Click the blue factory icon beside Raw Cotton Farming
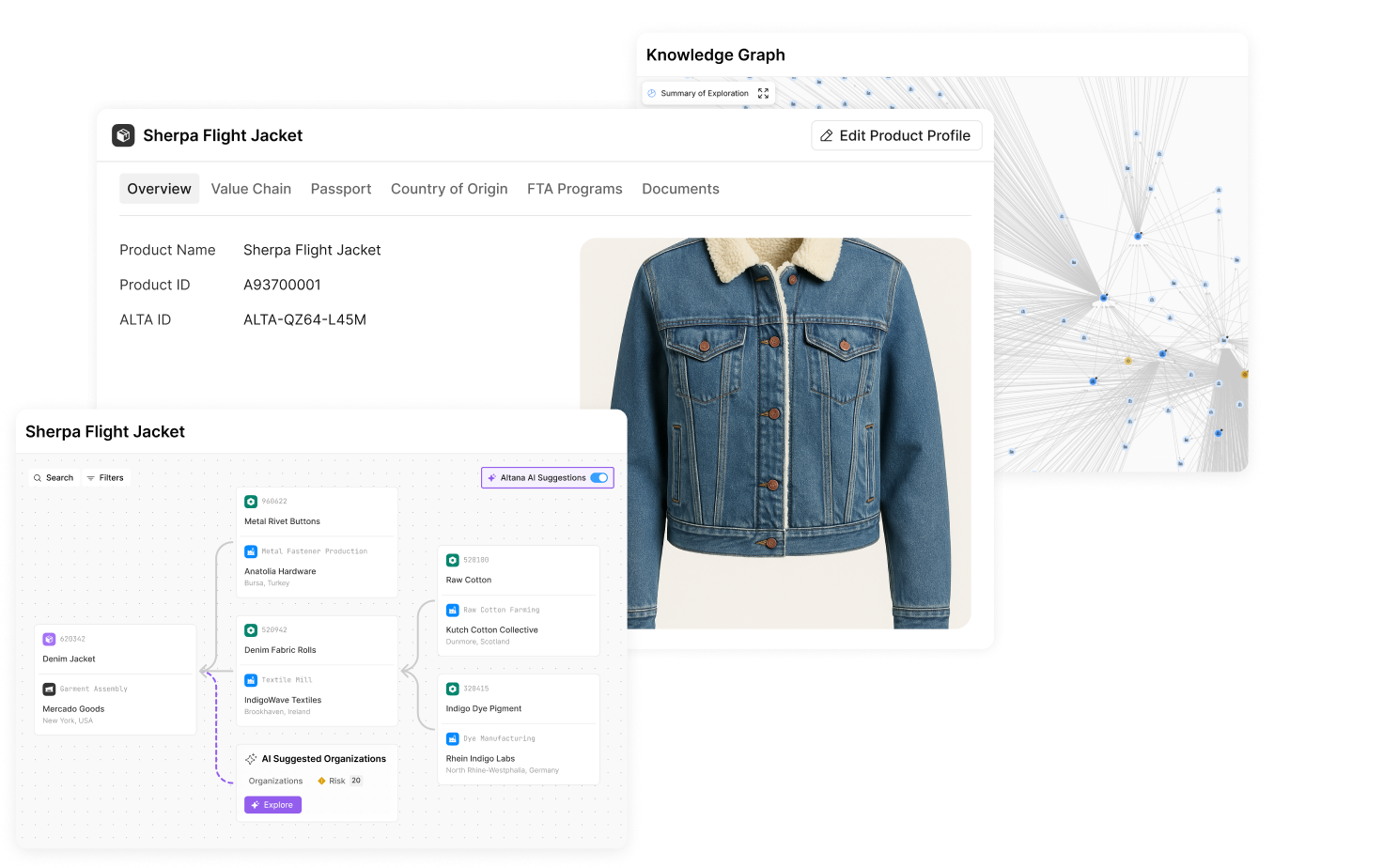Screen dimensions: 1383x868 (453, 610)
